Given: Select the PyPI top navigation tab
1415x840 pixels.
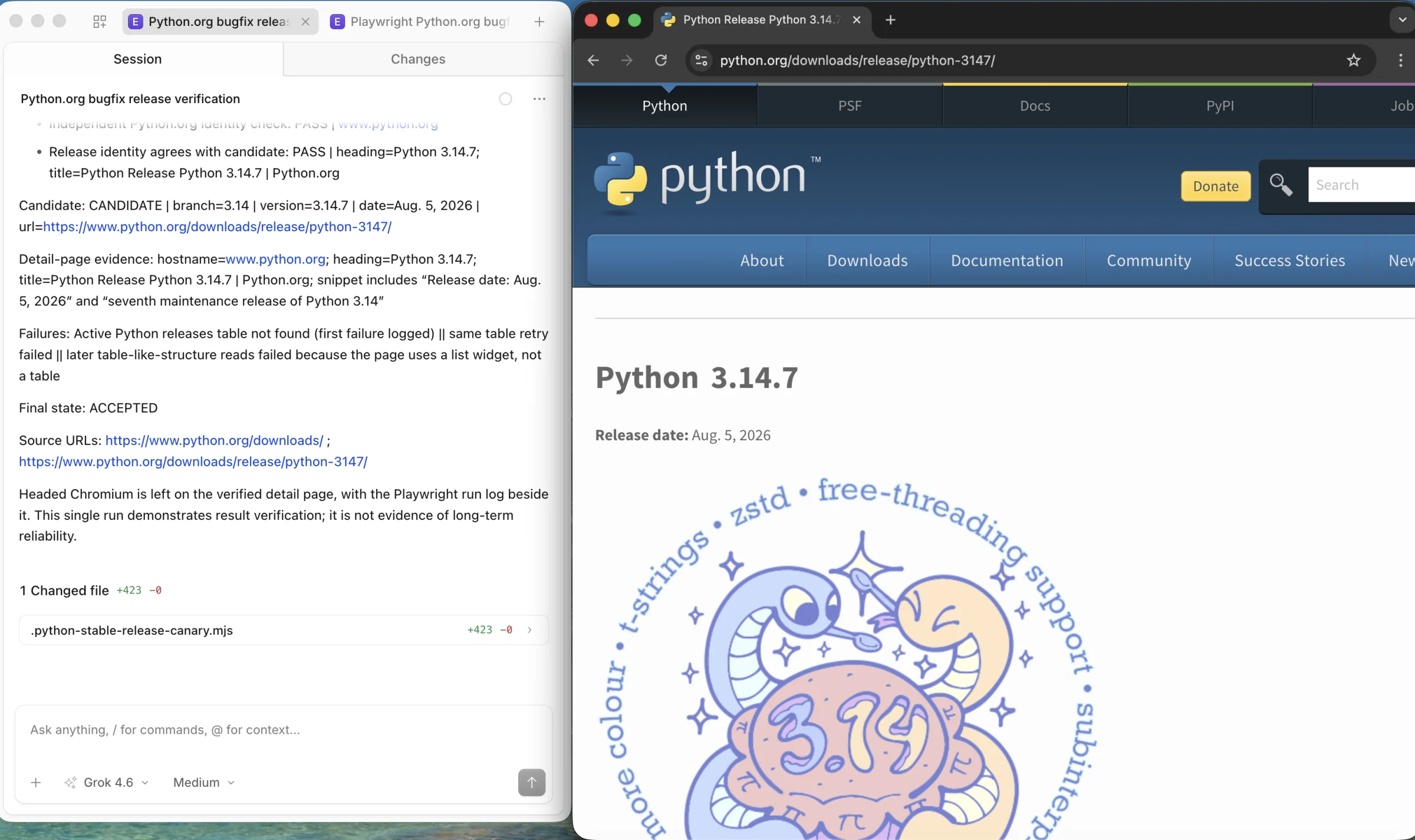Looking at the screenshot, I should (x=1220, y=106).
